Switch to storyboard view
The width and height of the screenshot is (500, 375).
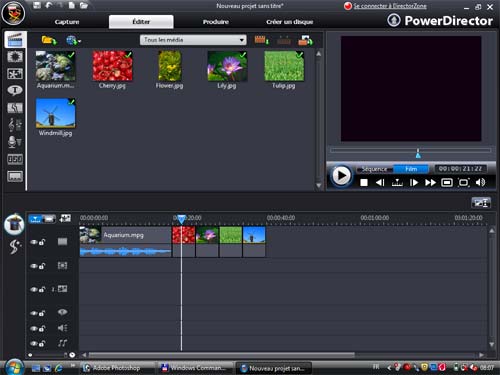click(49, 219)
